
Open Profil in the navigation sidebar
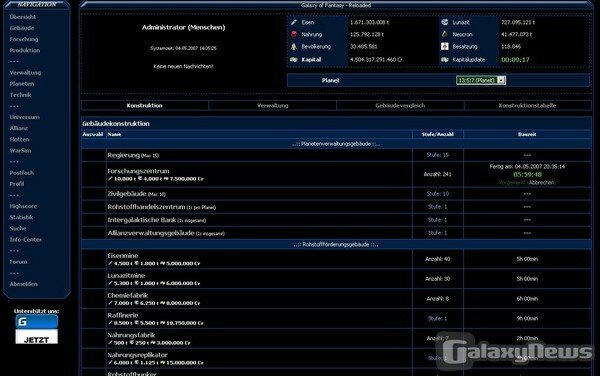click(17, 184)
